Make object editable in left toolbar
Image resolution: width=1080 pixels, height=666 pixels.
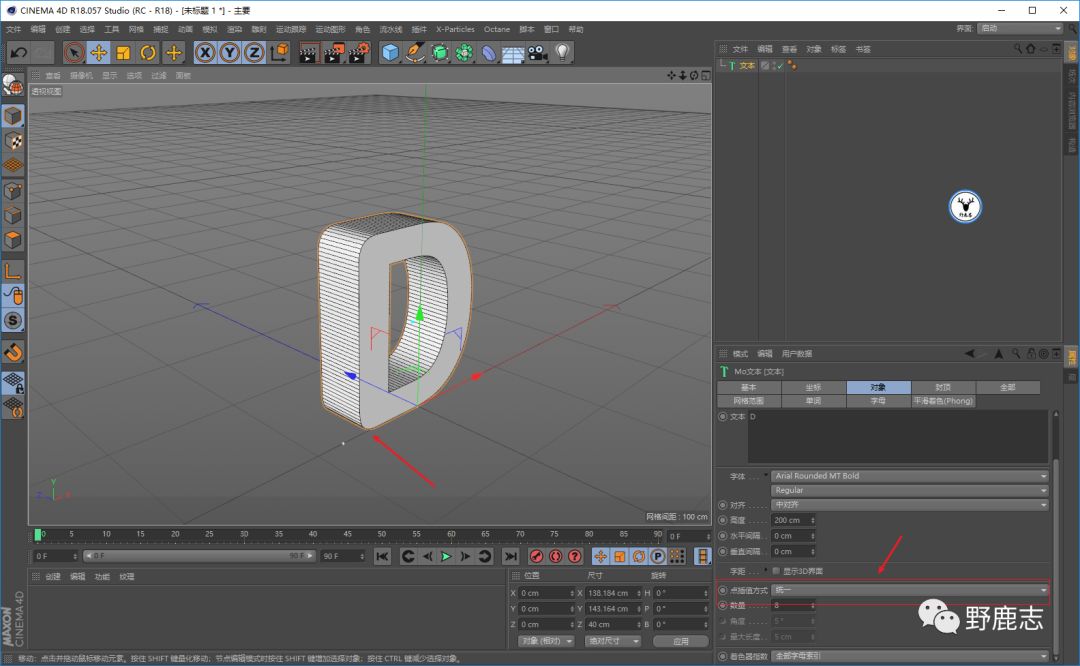tap(13, 84)
